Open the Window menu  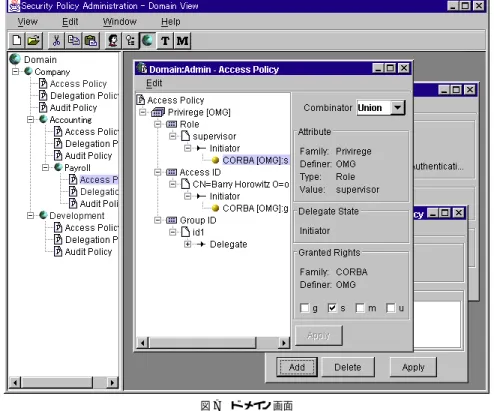click(x=120, y=22)
